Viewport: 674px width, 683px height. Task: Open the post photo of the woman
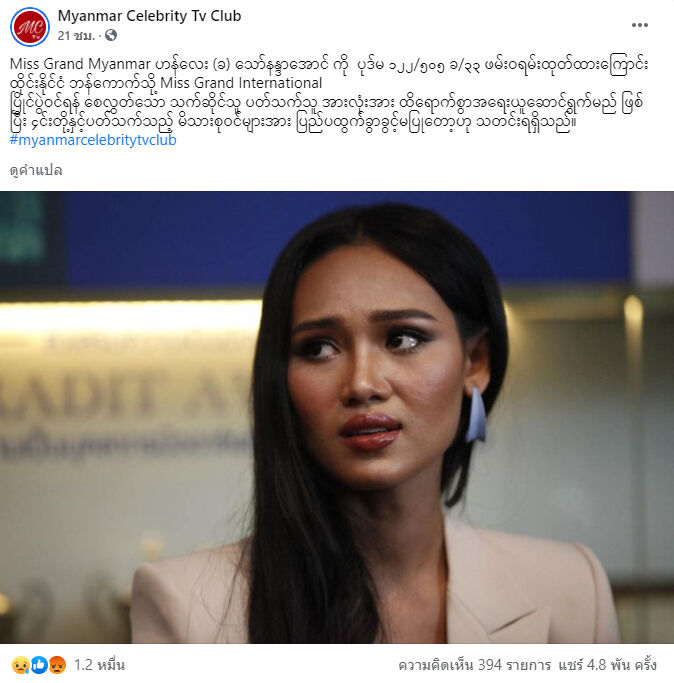coord(337,417)
